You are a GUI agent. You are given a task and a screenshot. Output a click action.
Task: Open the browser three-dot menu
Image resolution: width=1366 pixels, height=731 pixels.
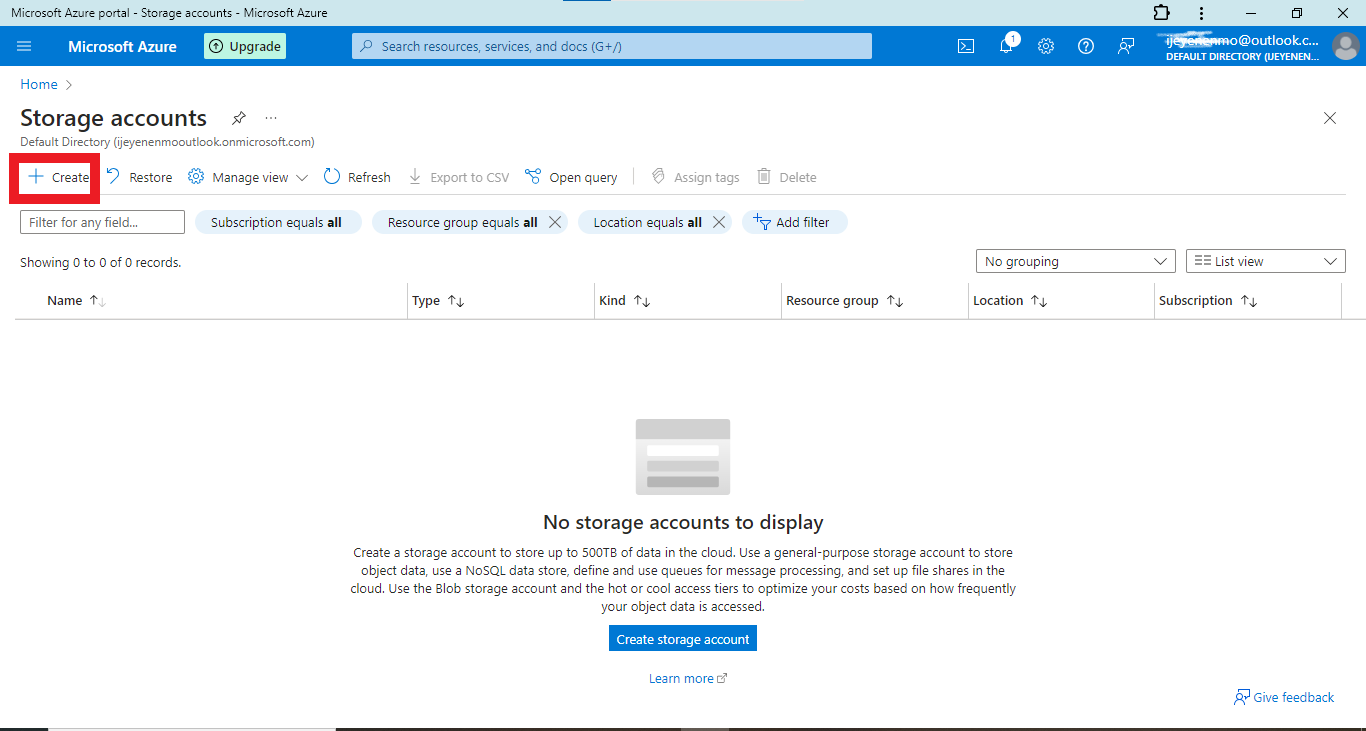(1201, 13)
